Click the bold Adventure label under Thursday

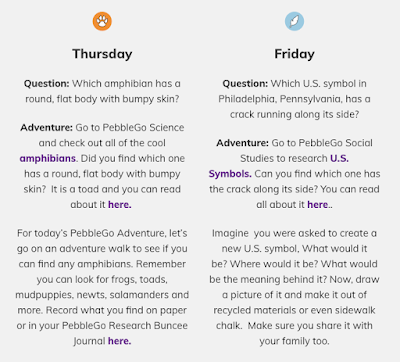pyautogui.click(x=46, y=127)
